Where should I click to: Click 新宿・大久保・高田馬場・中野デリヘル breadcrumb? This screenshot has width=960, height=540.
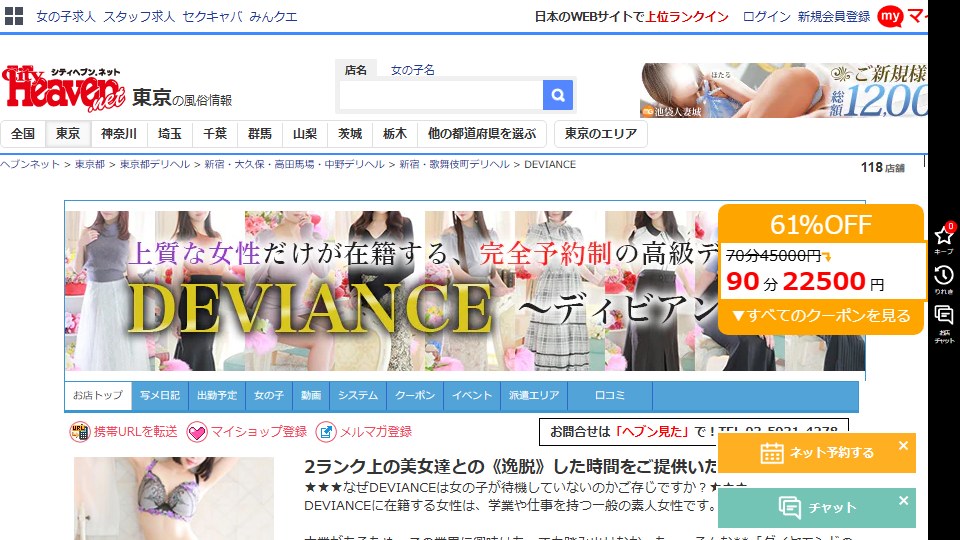(294, 164)
